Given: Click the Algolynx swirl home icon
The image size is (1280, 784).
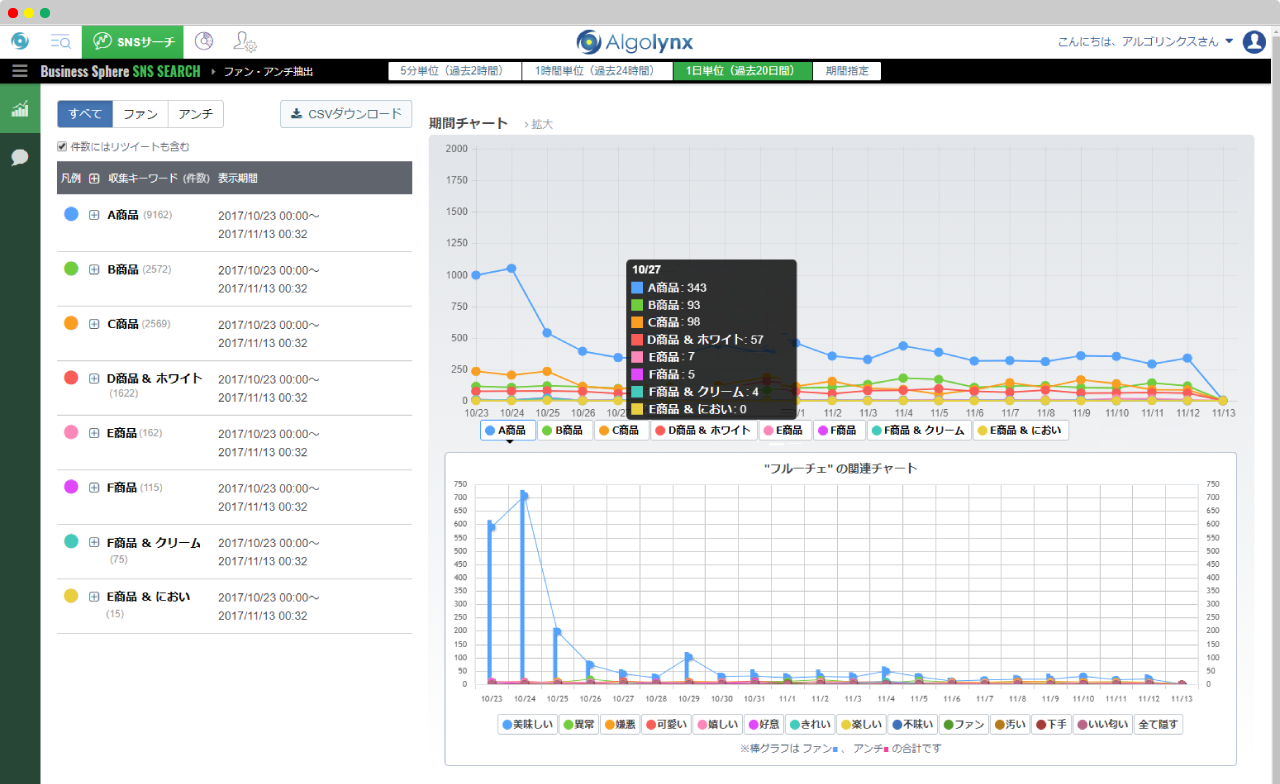Looking at the screenshot, I should point(20,41).
